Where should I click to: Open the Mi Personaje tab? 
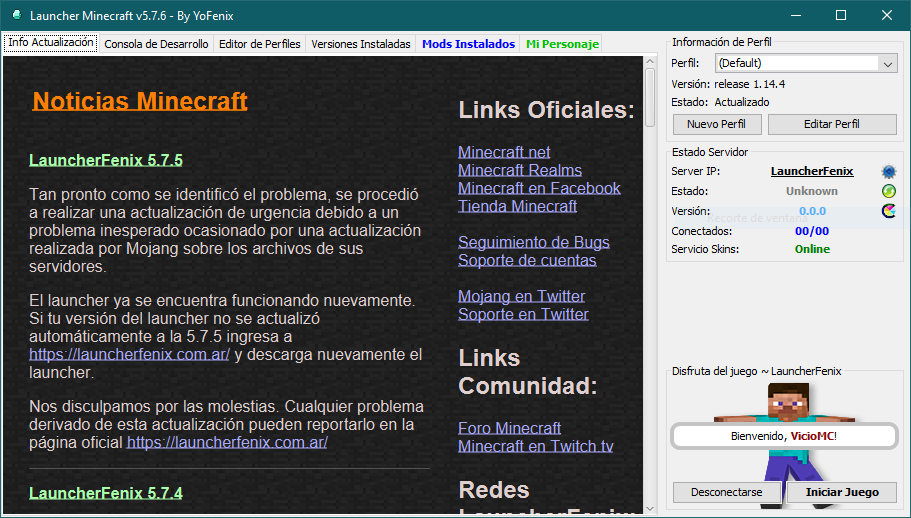[562, 44]
